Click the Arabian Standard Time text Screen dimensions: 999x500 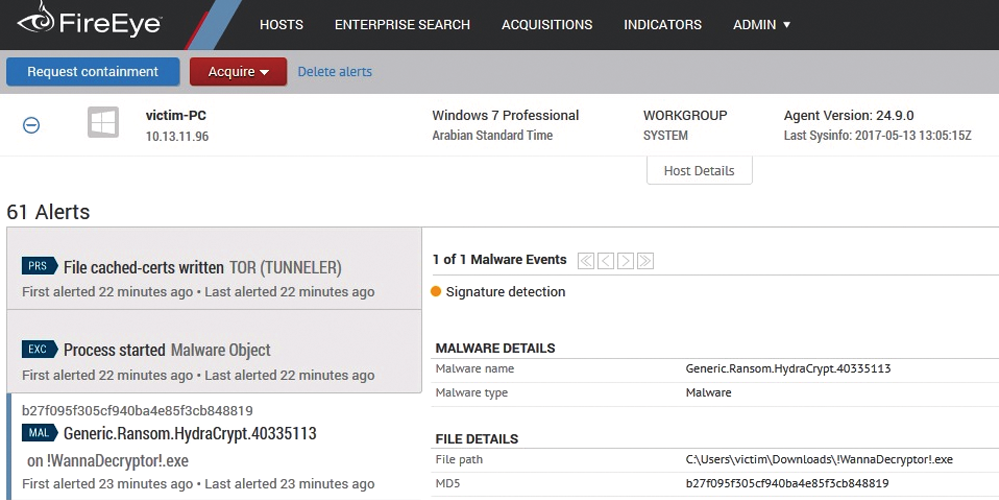tap(492, 135)
